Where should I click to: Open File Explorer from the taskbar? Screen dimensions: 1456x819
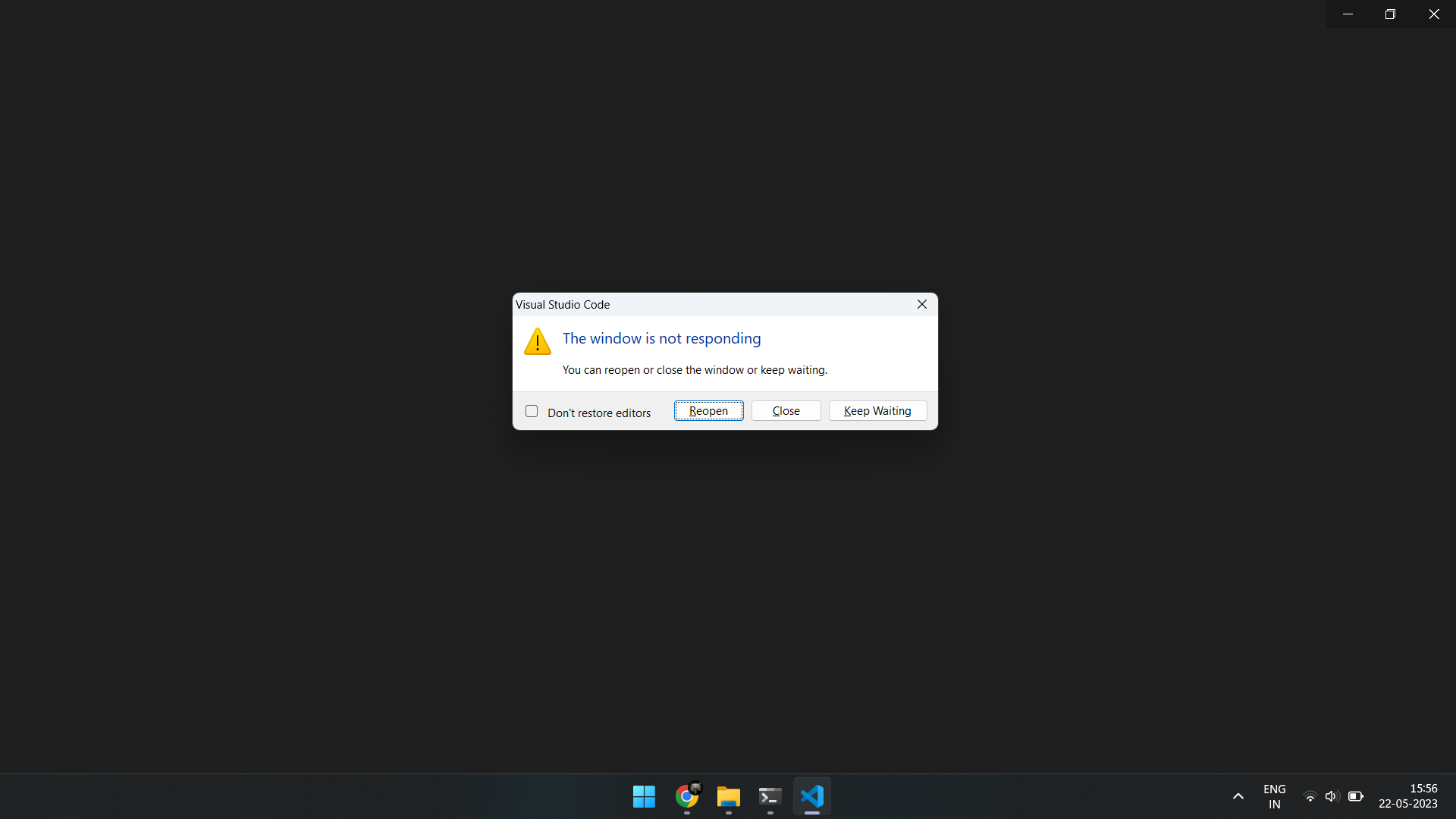click(728, 796)
